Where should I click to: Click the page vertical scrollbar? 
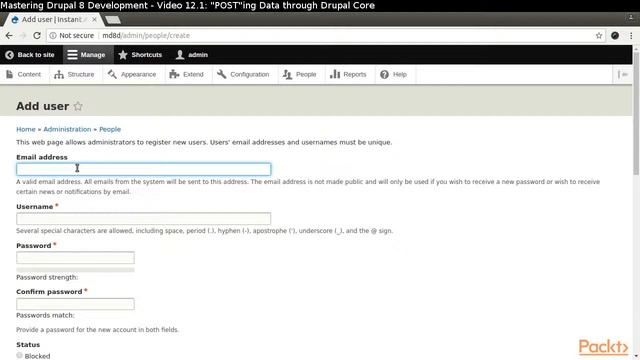(636, 114)
